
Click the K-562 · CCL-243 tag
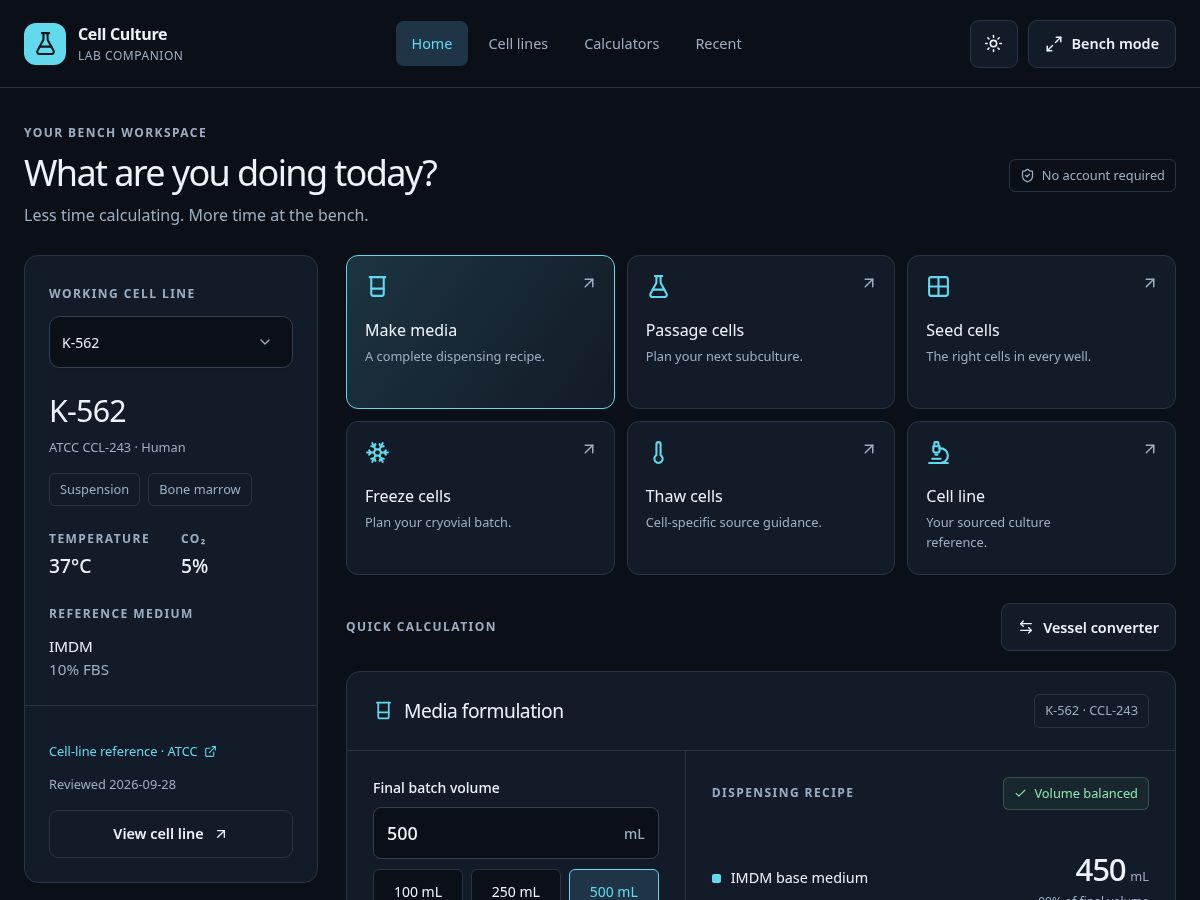click(x=1091, y=711)
